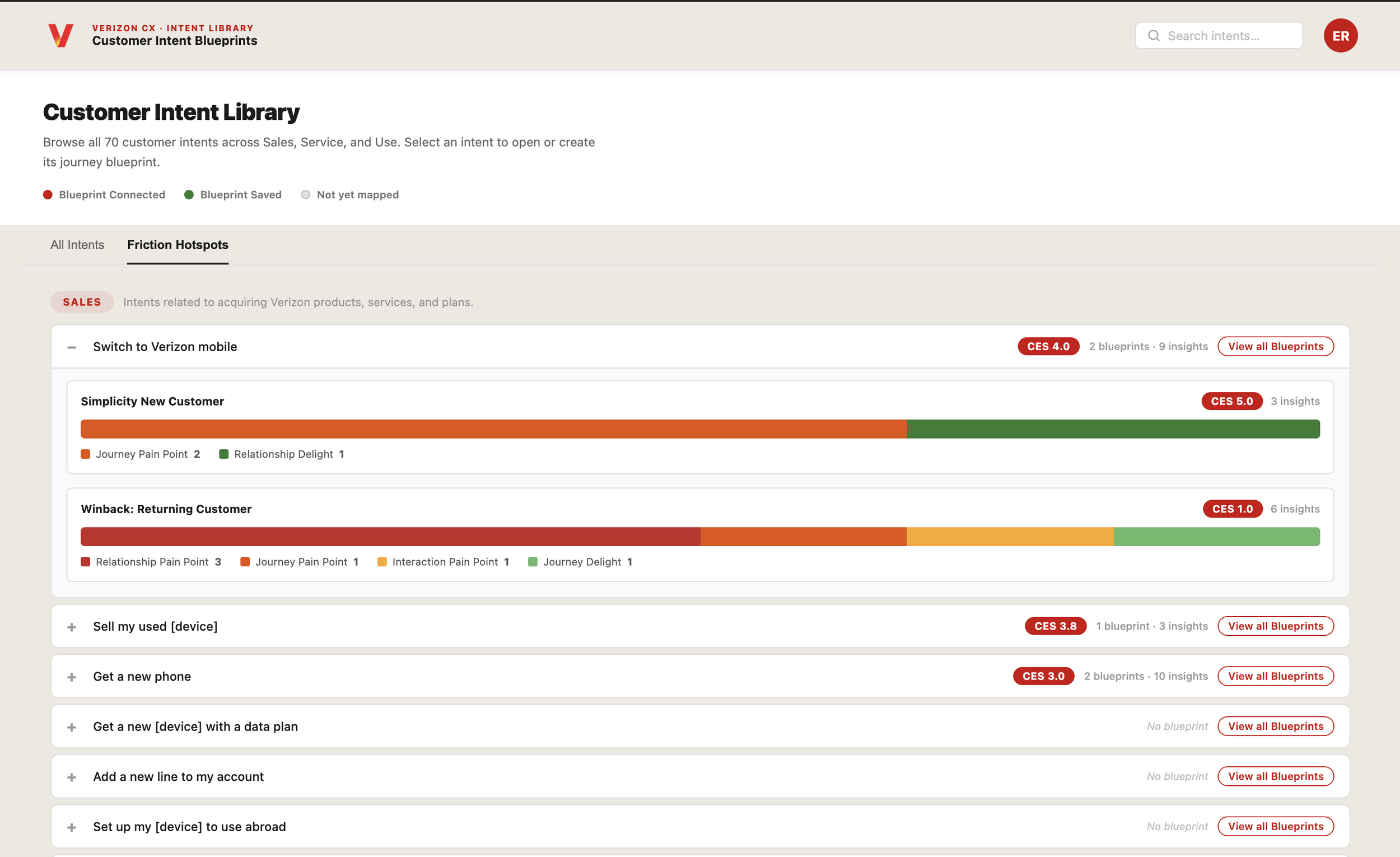1400x857 pixels.
Task: Click the CES 4.0 badge
Action: tap(1048, 347)
